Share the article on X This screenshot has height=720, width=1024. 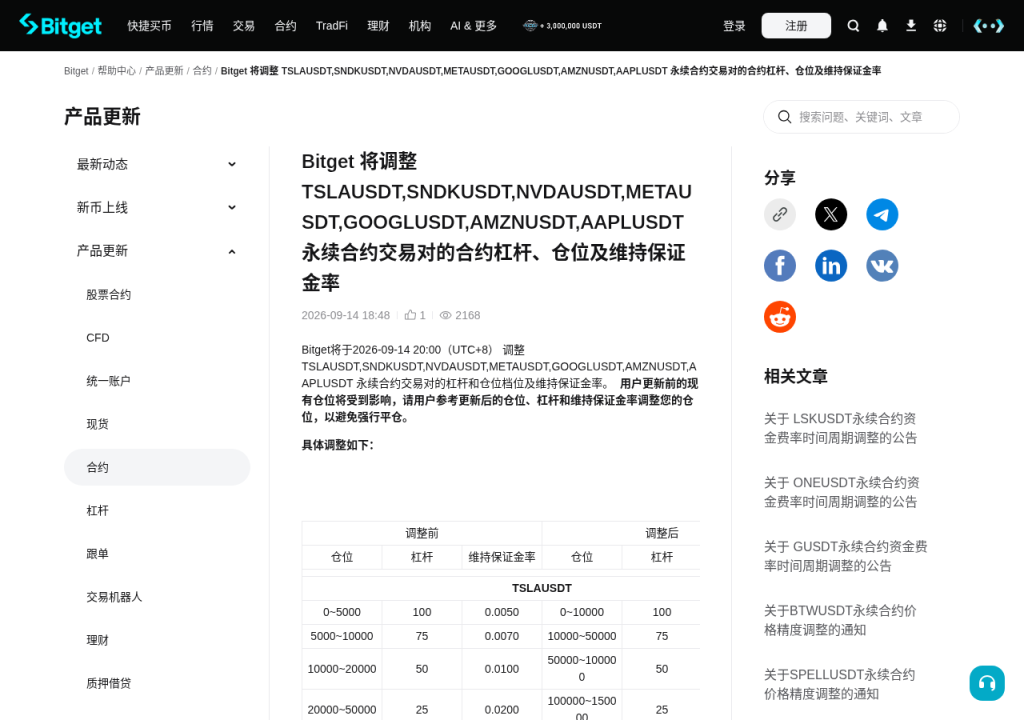pos(831,214)
